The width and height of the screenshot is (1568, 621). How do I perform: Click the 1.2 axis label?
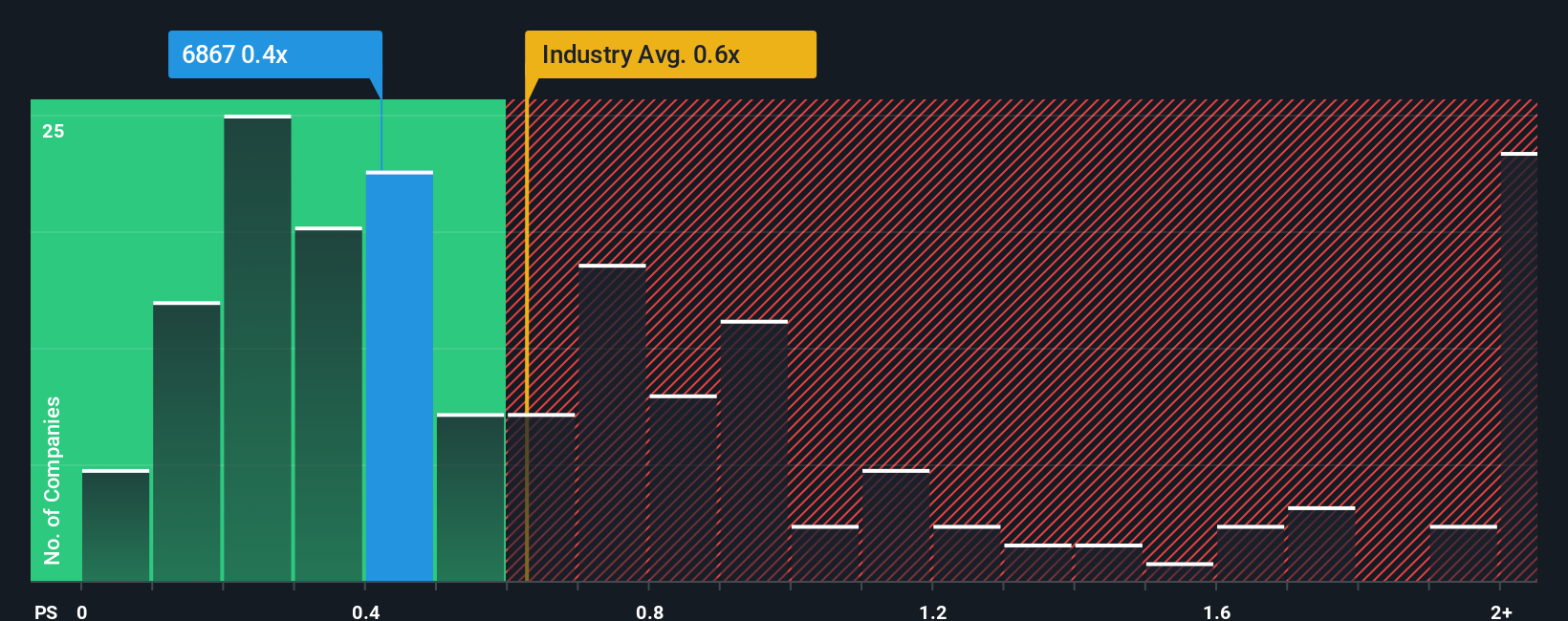(x=933, y=611)
